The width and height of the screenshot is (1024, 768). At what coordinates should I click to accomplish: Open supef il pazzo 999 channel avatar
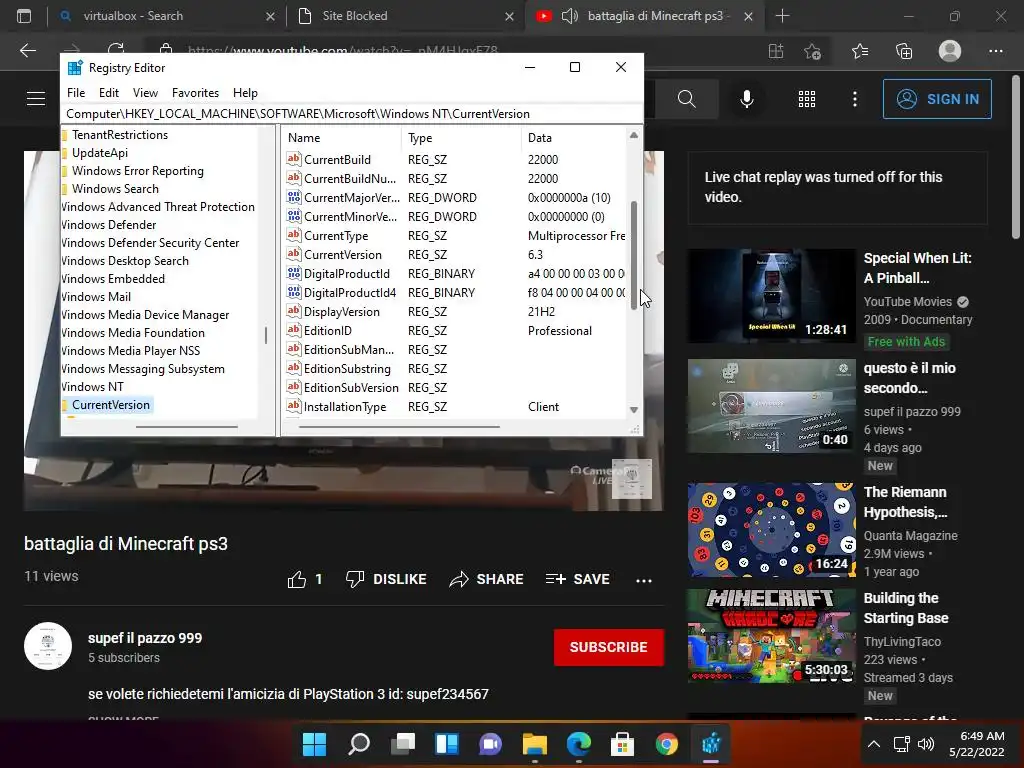coord(48,646)
